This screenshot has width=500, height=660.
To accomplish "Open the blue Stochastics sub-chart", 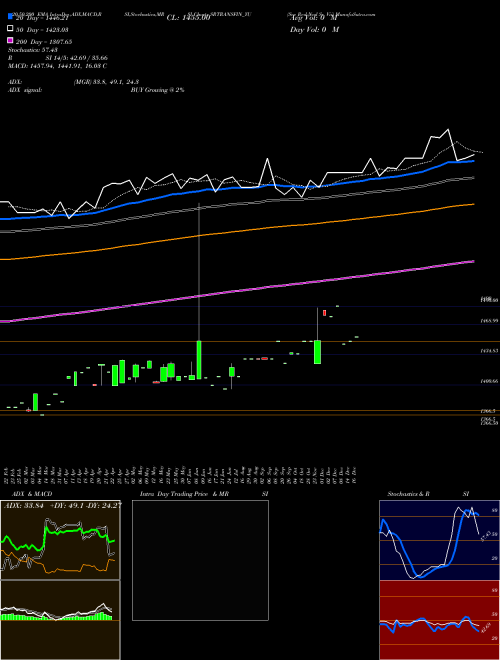I will point(439,540).
